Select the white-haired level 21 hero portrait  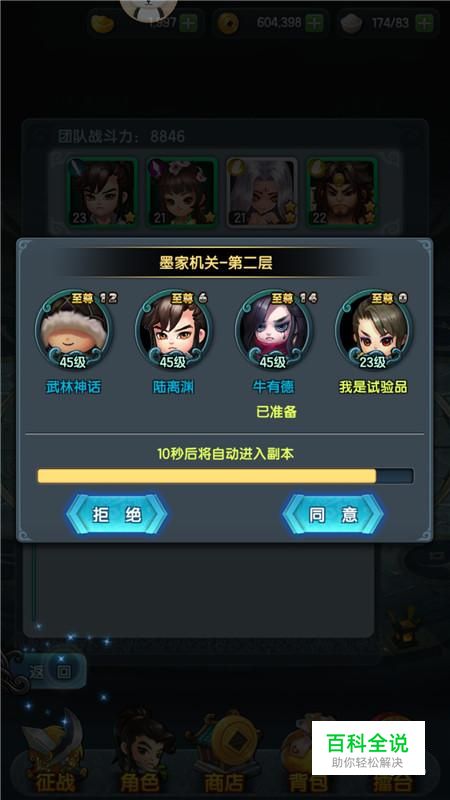[262, 192]
